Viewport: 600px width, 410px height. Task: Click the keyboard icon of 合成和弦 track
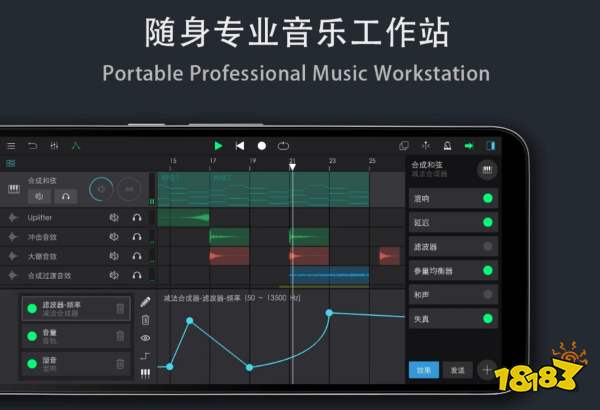click(x=14, y=189)
